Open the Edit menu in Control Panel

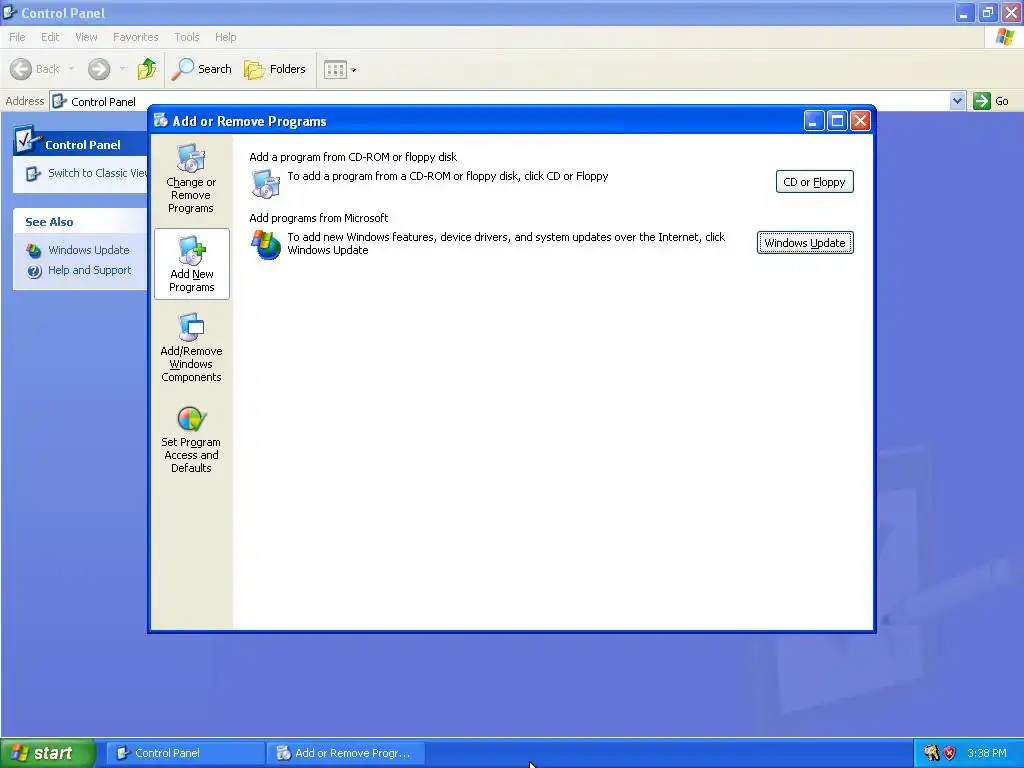[50, 37]
